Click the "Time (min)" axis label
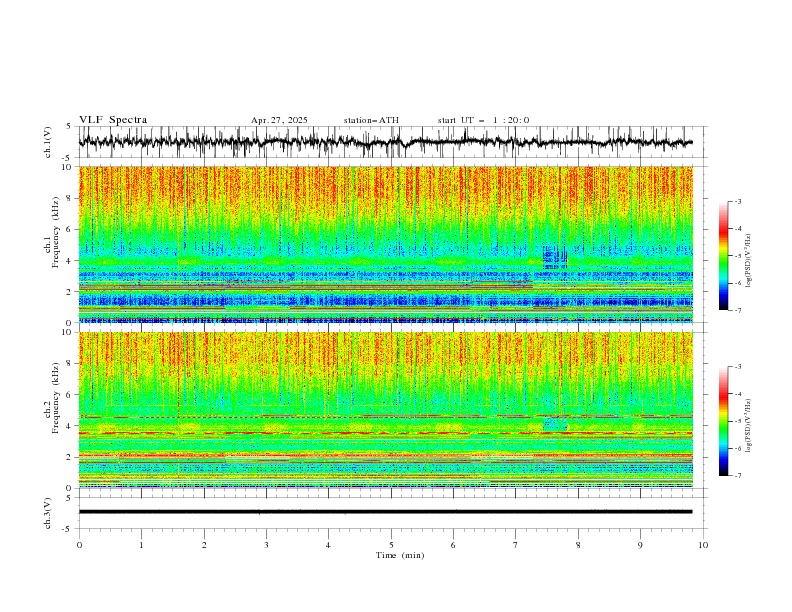Screen dimensions: 792x612 (400, 555)
